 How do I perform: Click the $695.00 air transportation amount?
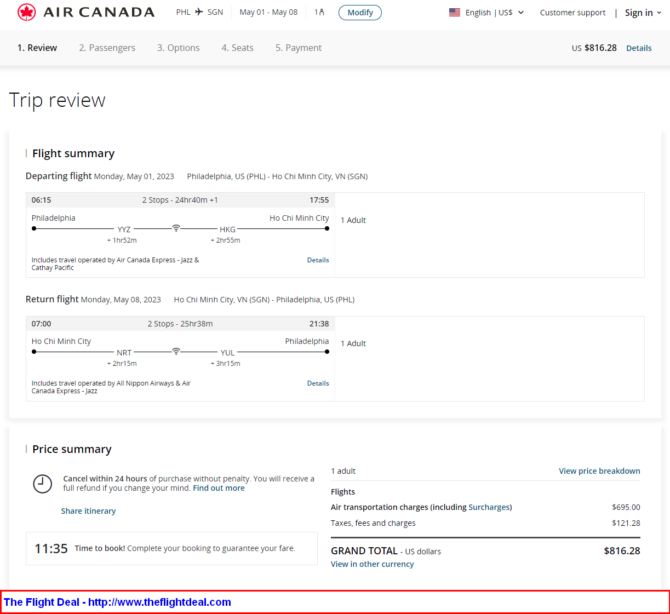[626, 507]
